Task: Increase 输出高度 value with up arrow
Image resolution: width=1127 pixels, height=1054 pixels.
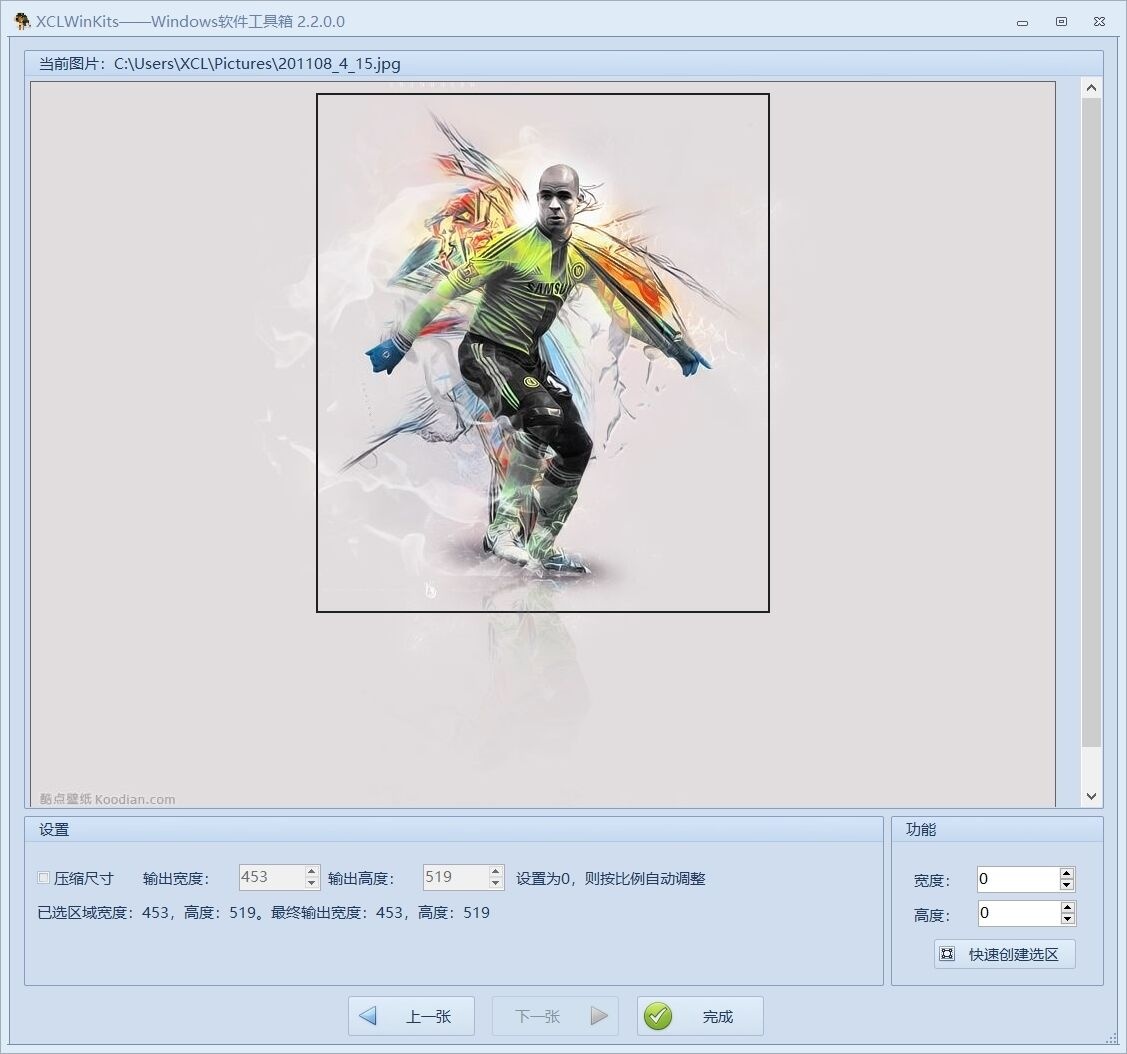Action: (496, 871)
